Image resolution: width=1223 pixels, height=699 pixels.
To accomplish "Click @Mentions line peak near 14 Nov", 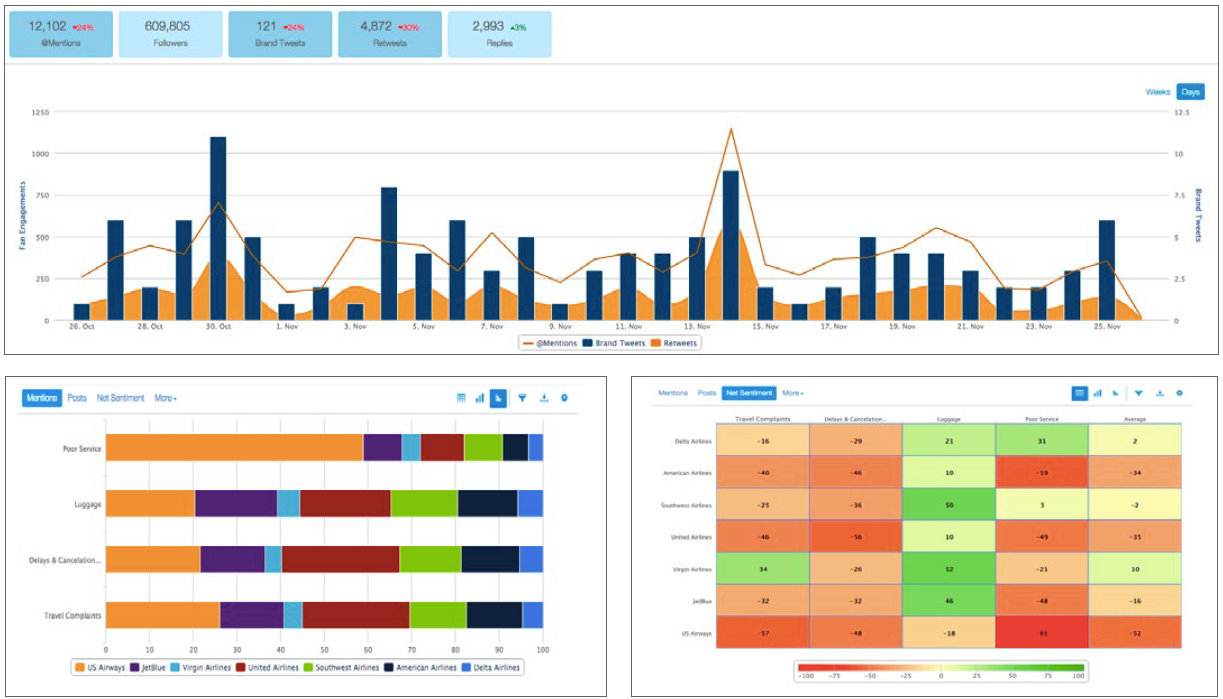I will (x=731, y=129).
